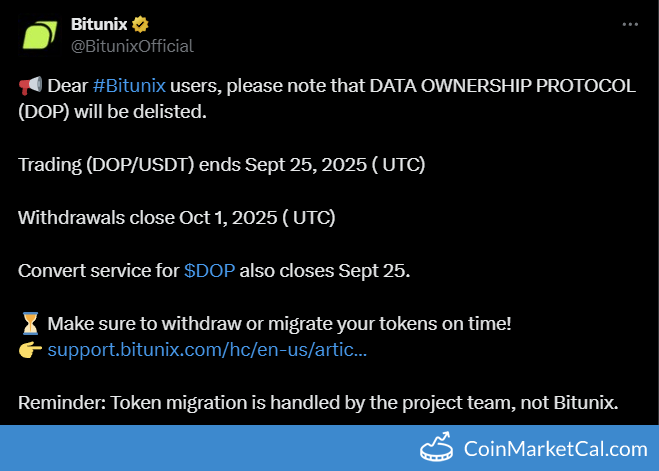Click the 'Make sure to withdraw' text
The image size is (659, 471).
(280, 324)
